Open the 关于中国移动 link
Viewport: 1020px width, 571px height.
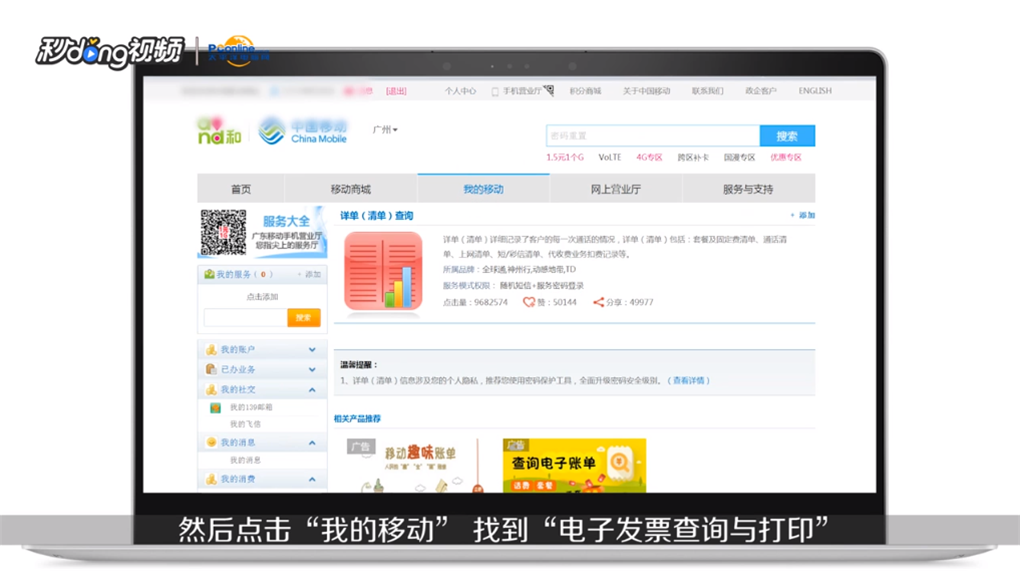coord(647,91)
